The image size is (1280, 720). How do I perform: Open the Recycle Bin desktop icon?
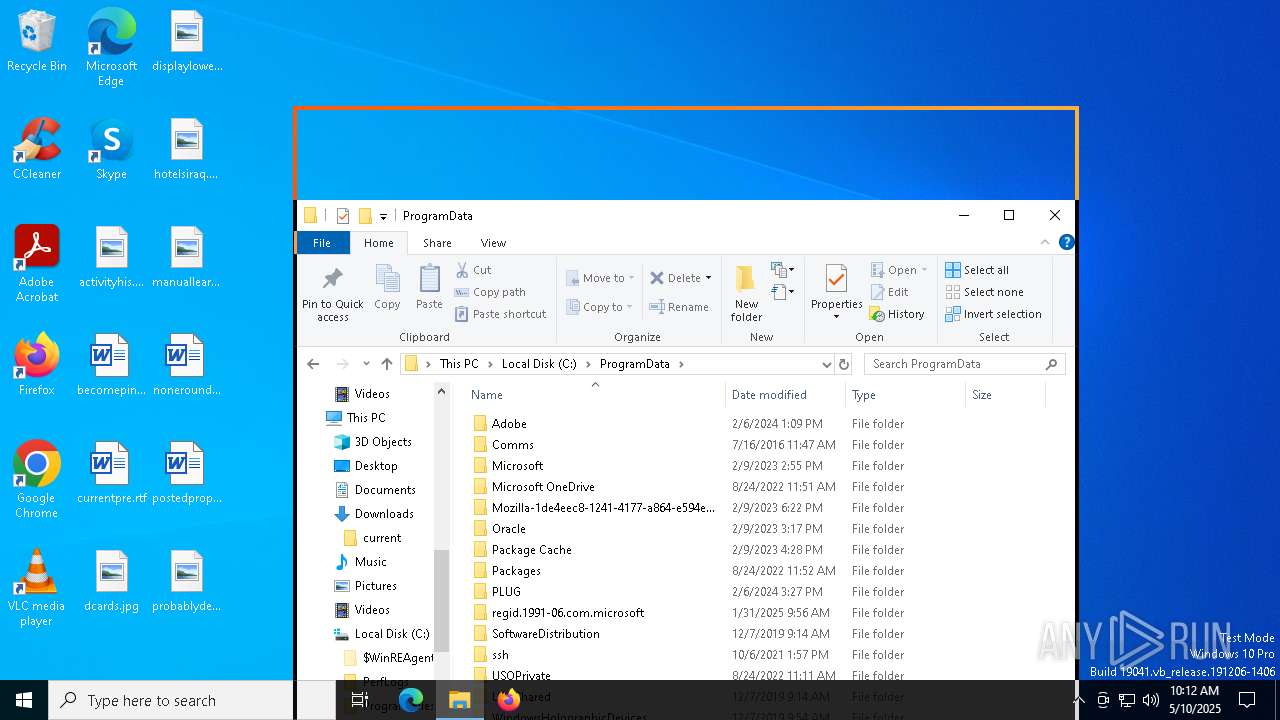click(x=36, y=42)
